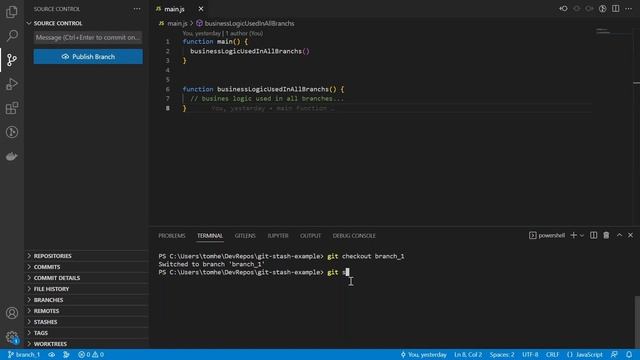Open editor more actions ellipsis
The width and height of the screenshot is (640, 360).
pos(629,9)
